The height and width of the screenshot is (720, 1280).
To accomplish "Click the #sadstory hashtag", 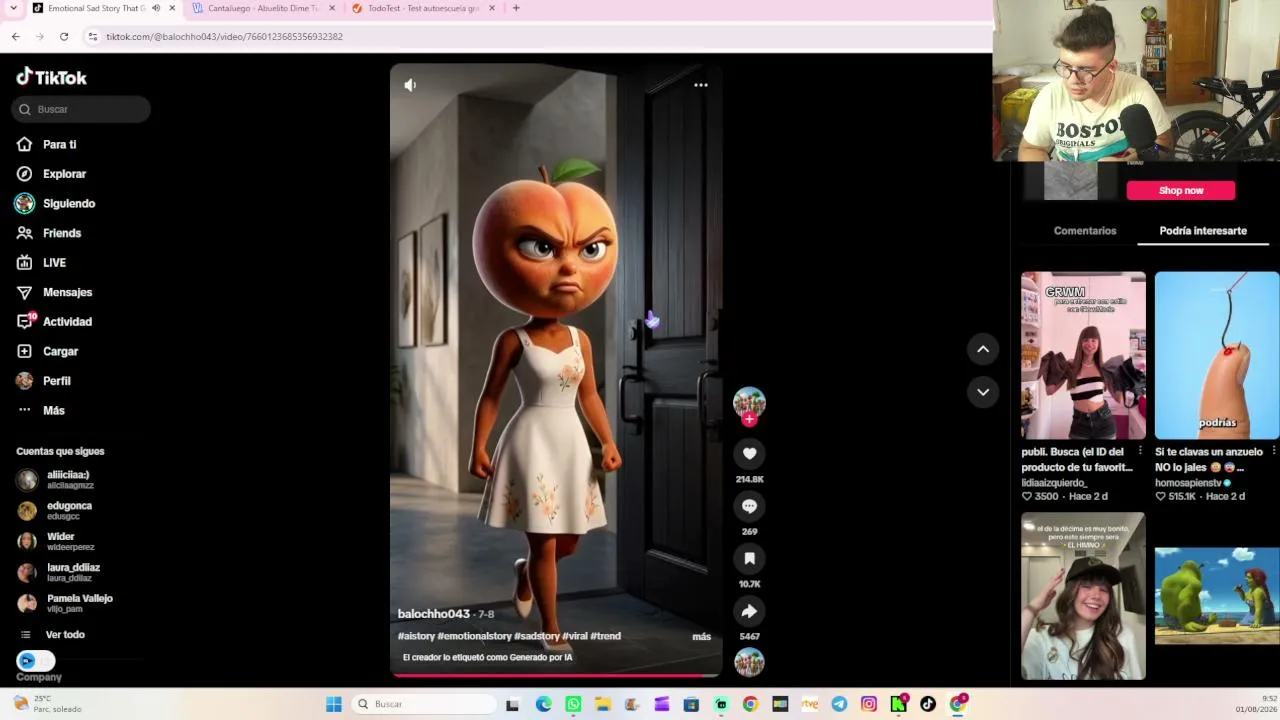I will pos(536,636).
